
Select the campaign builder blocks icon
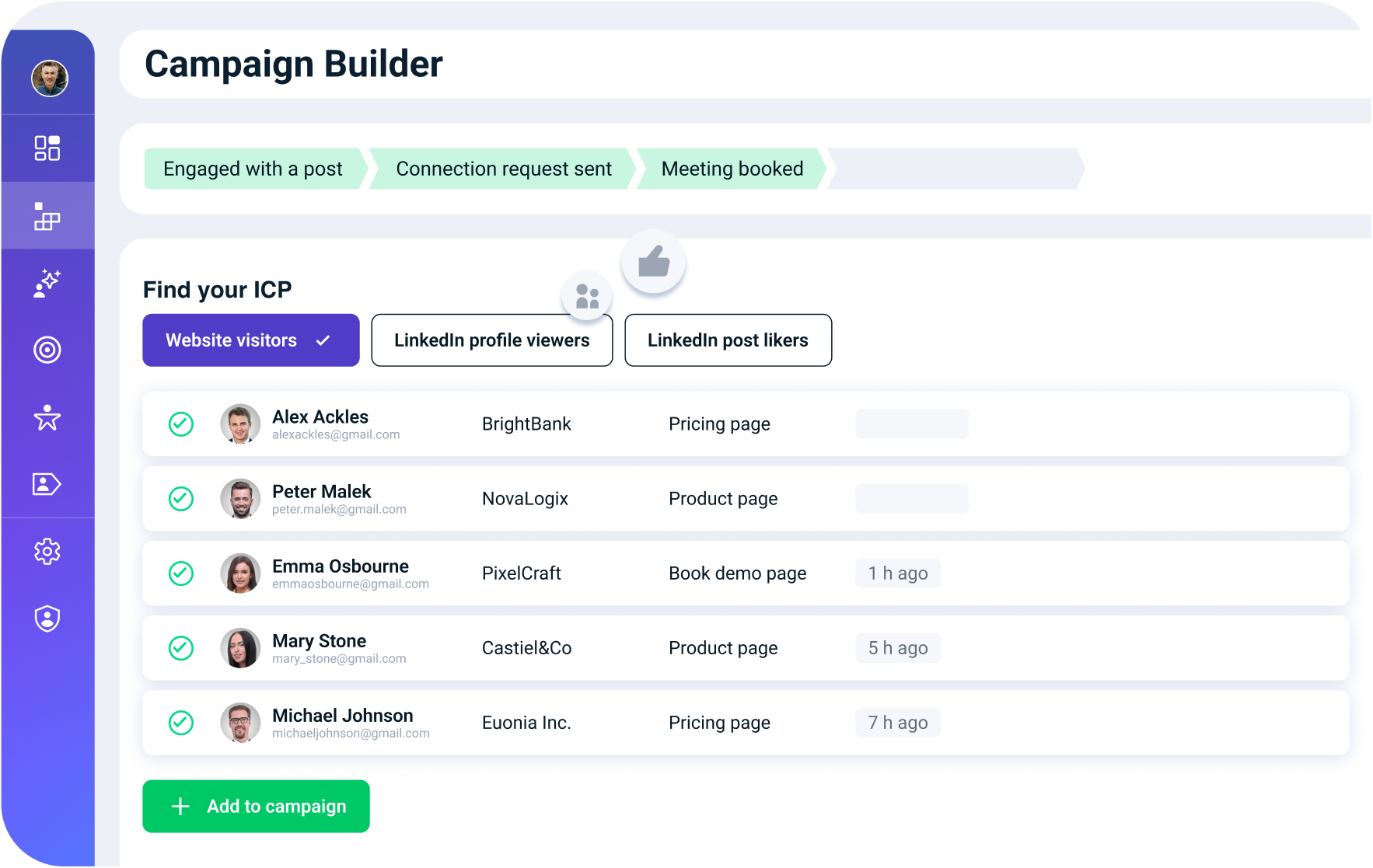pos(47,216)
